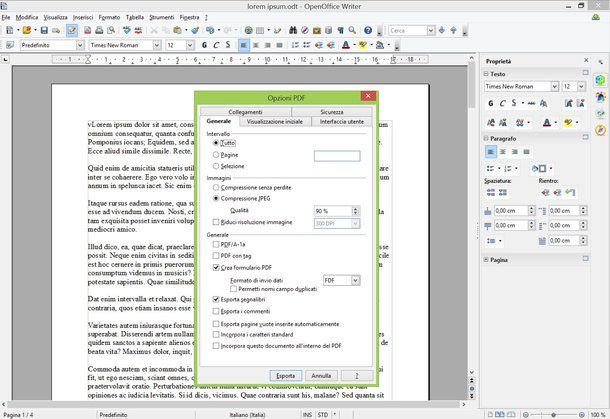Screen dimensions: 610x419
Task: Open the Tabella menu
Action: pyautogui.click(x=135, y=17)
